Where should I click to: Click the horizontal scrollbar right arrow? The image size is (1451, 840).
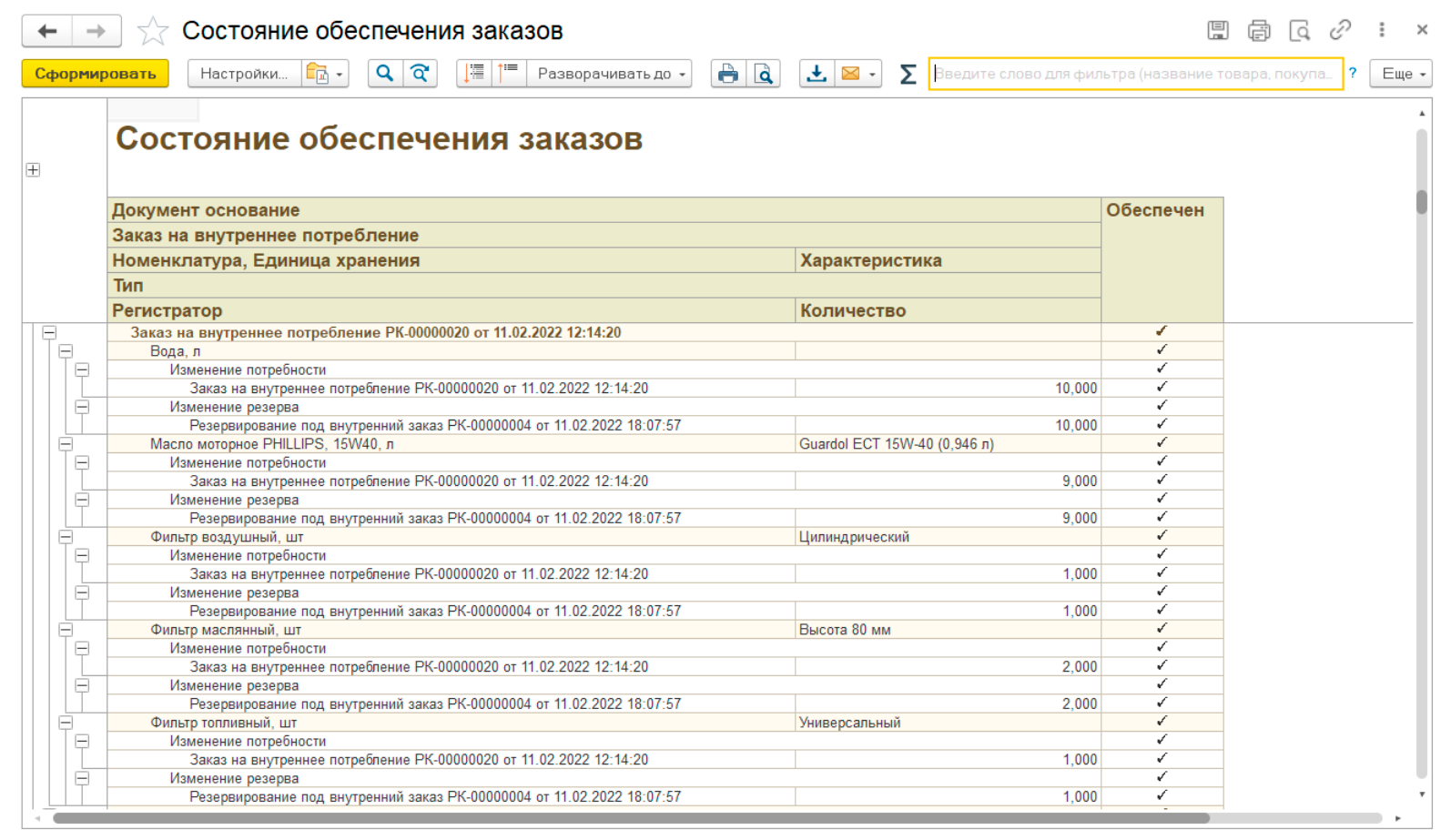1398,818
